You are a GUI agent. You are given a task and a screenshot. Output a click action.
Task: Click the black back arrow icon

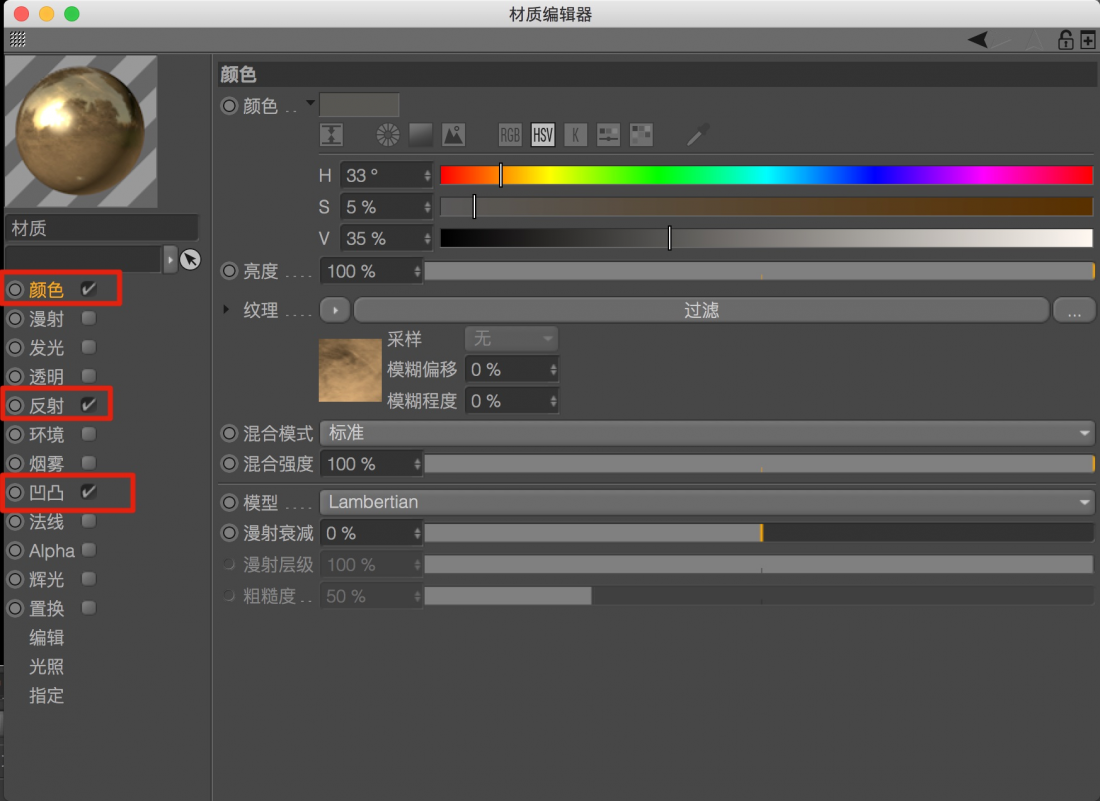978,40
